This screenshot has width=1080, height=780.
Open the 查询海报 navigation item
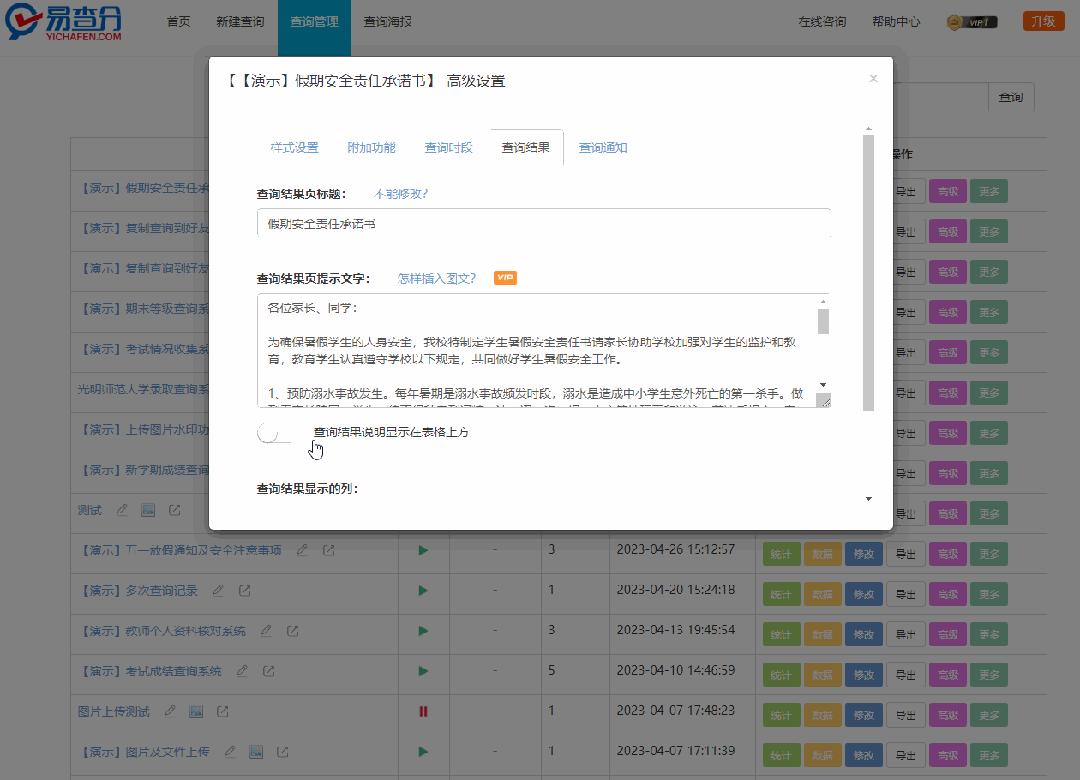coord(387,20)
